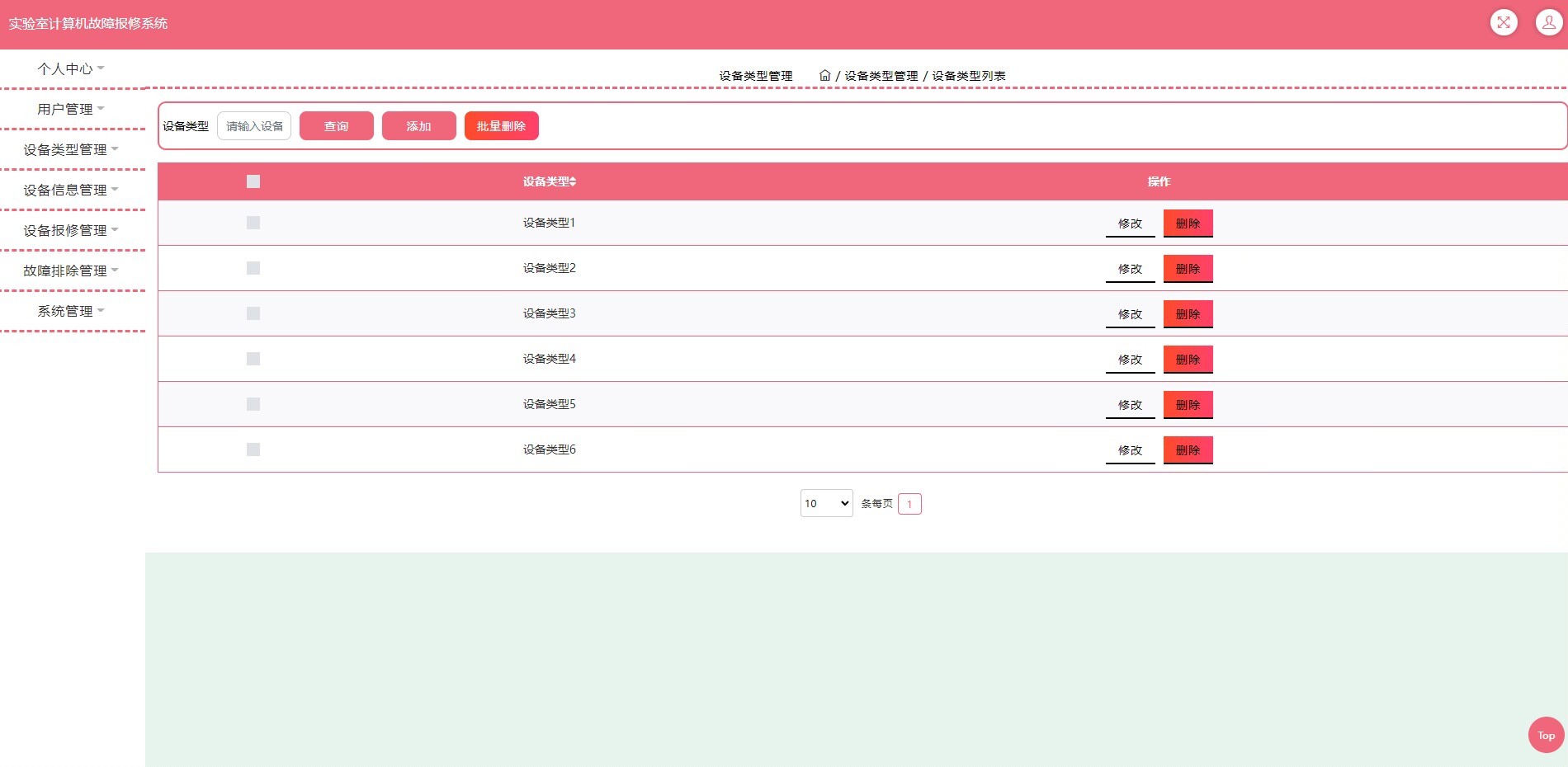The image size is (1568, 767).
Task: Expand the 系统管理 sidebar menu
Action: tap(71, 311)
